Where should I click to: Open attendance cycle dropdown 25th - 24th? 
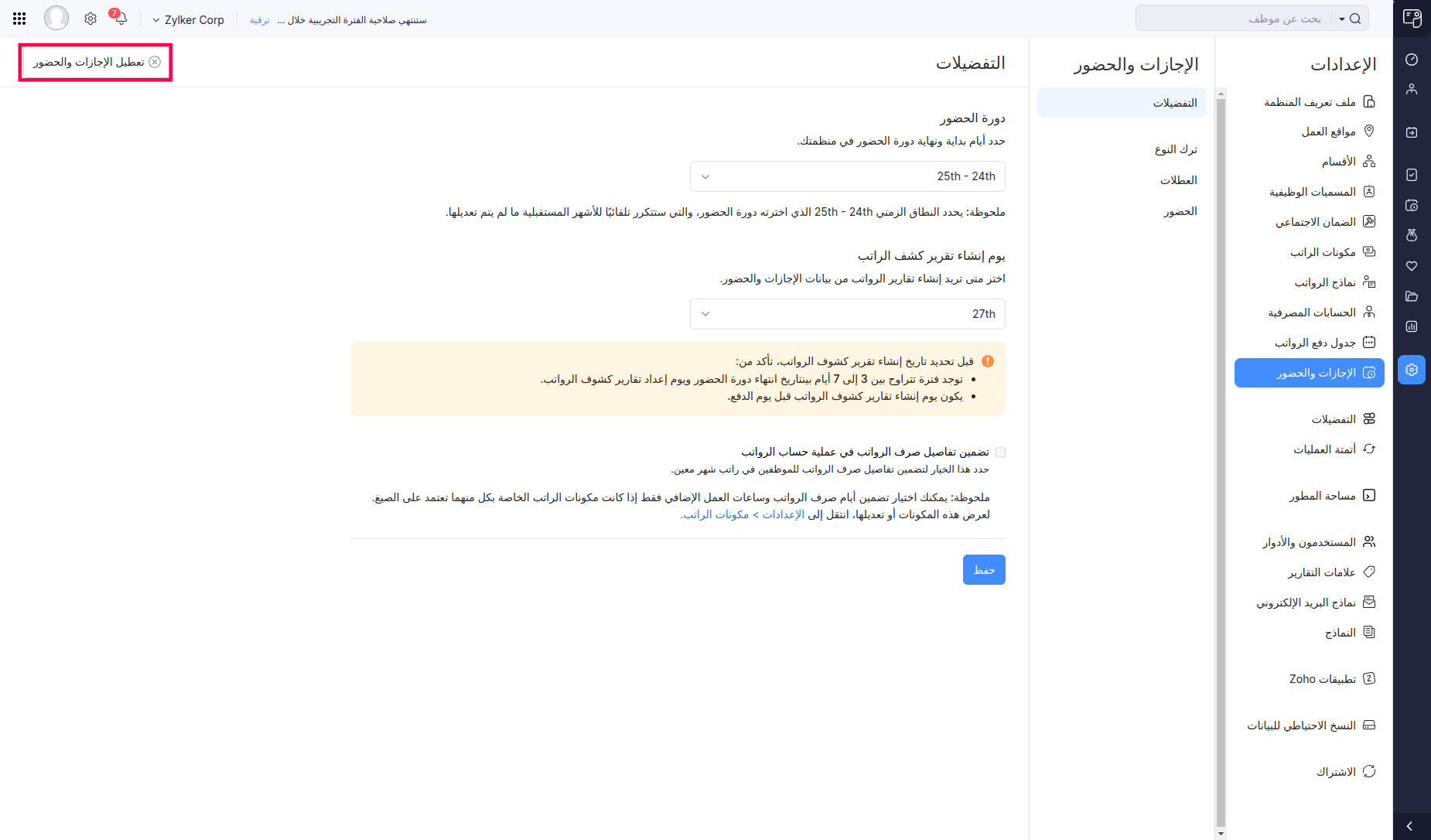point(847,176)
